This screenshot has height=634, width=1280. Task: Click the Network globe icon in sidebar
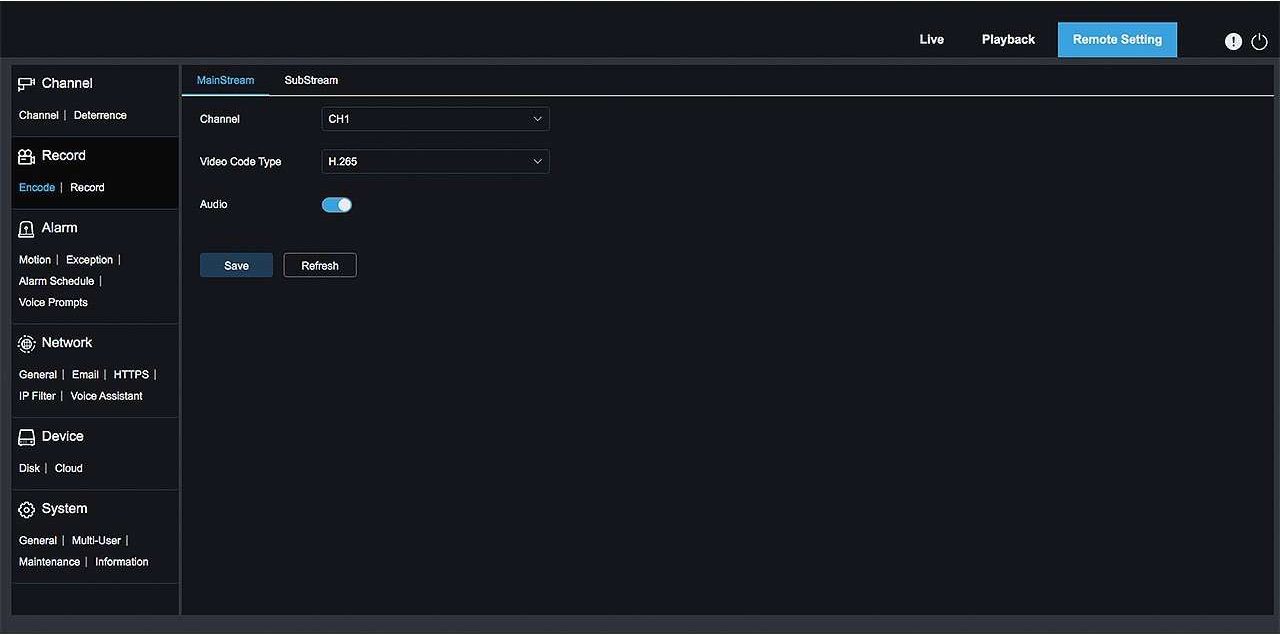tap(26, 342)
